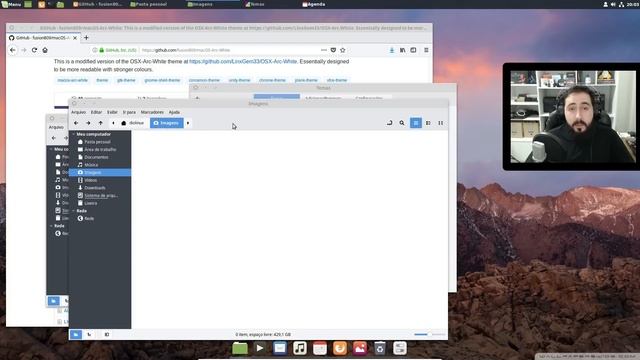Open the Marcadores menu
The width and height of the screenshot is (640, 360).
[x=152, y=112]
